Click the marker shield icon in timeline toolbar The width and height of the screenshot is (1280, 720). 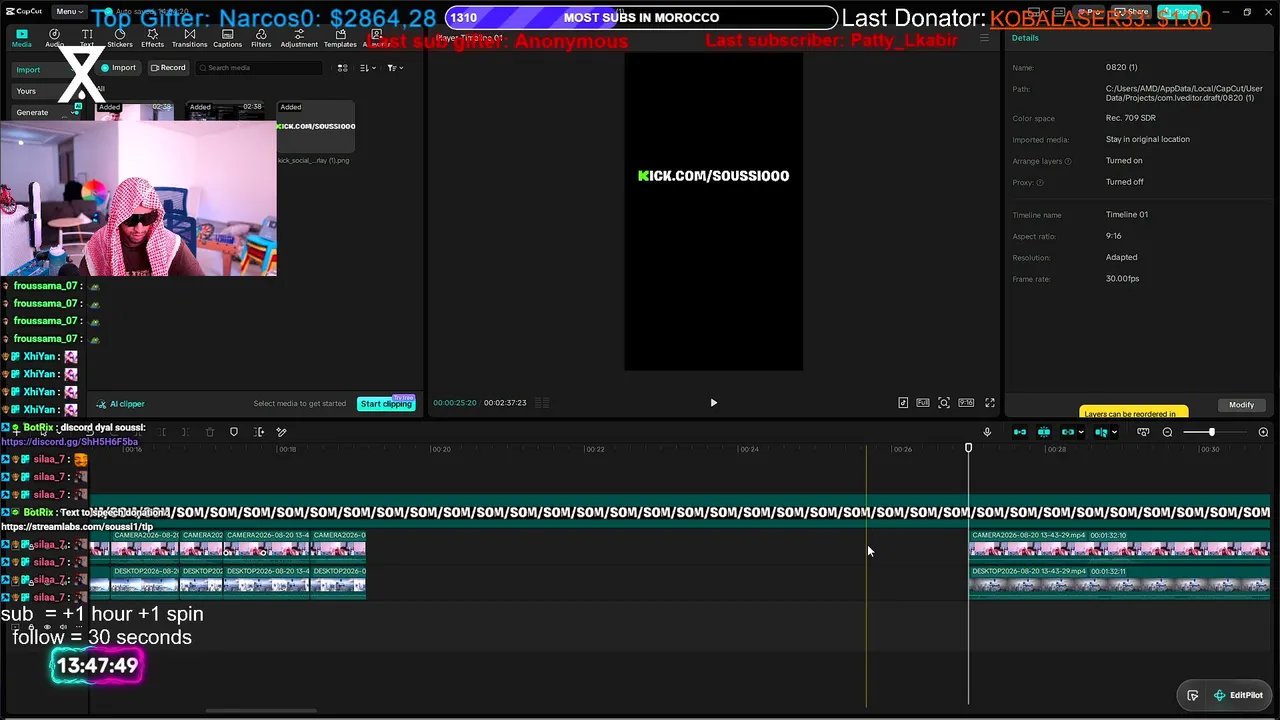point(234,432)
